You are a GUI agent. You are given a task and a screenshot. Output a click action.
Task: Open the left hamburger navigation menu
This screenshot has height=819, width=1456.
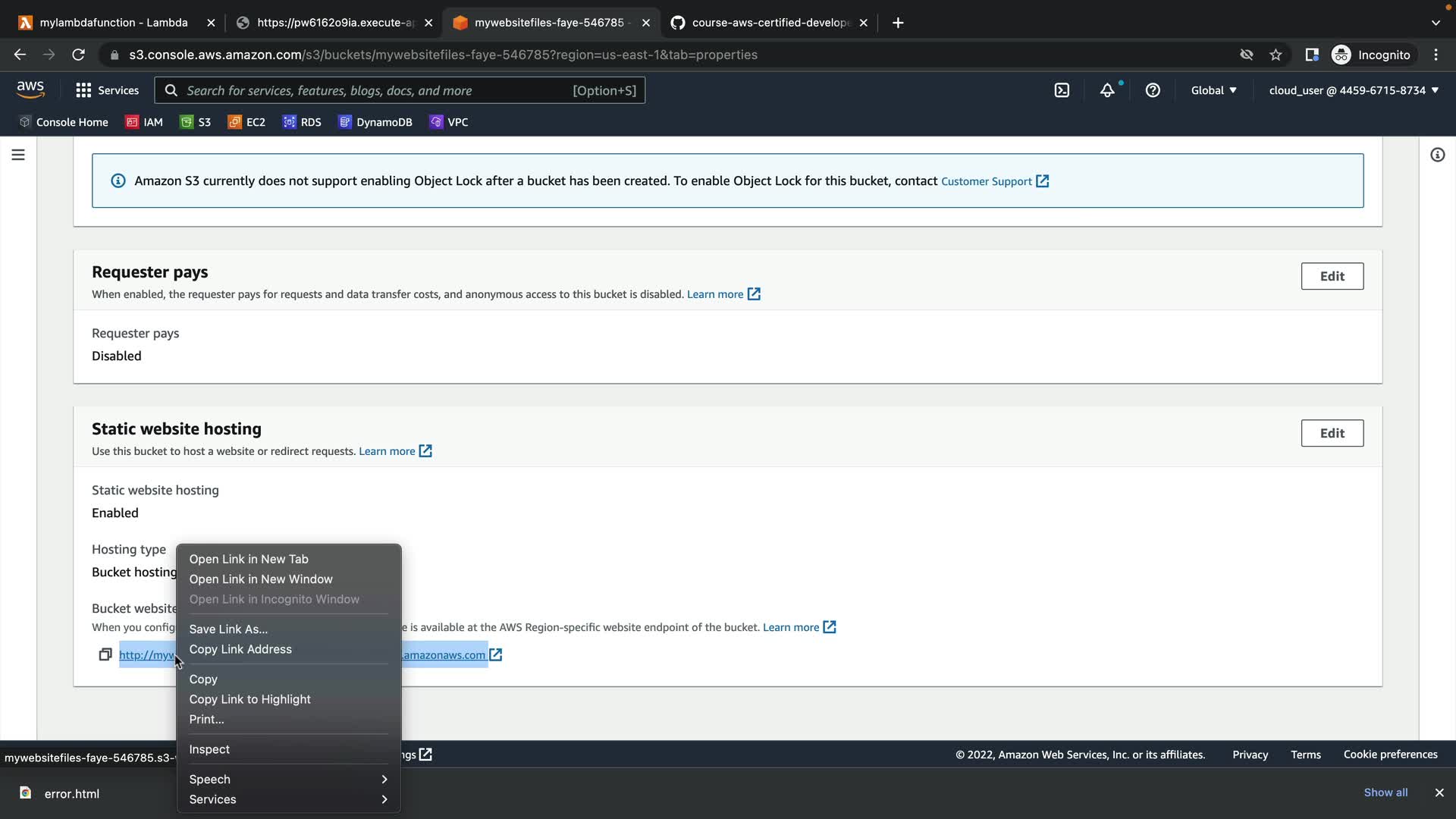click(18, 155)
